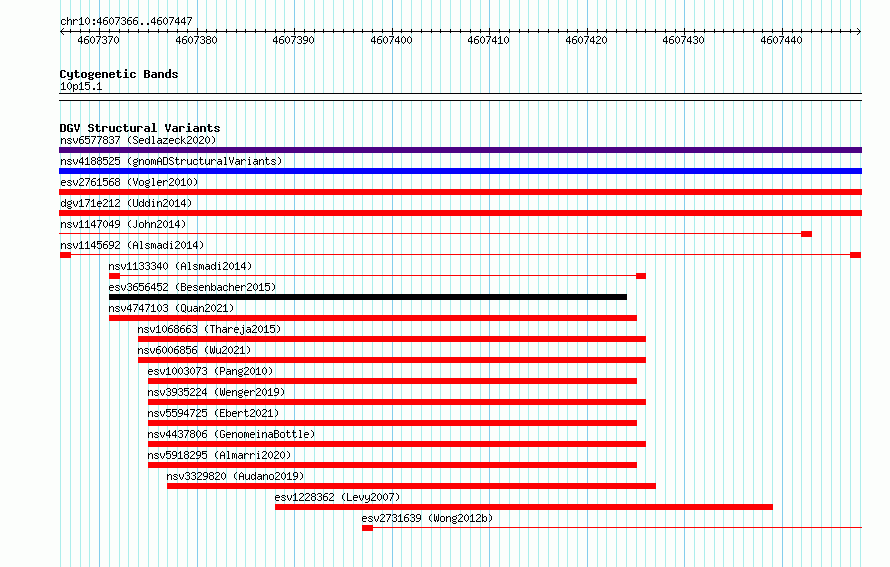Click the left end block of nsv1133340
The image size is (890, 567).
pos(114,276)
